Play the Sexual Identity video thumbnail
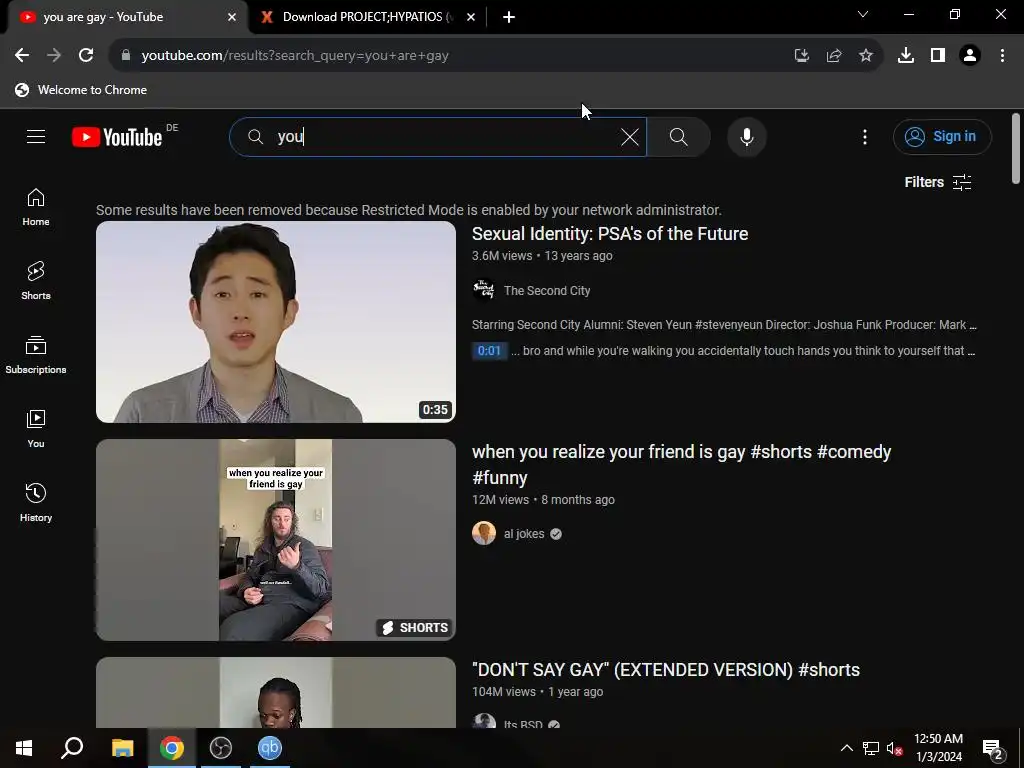 pyautogui.click(x=276, y=322)
